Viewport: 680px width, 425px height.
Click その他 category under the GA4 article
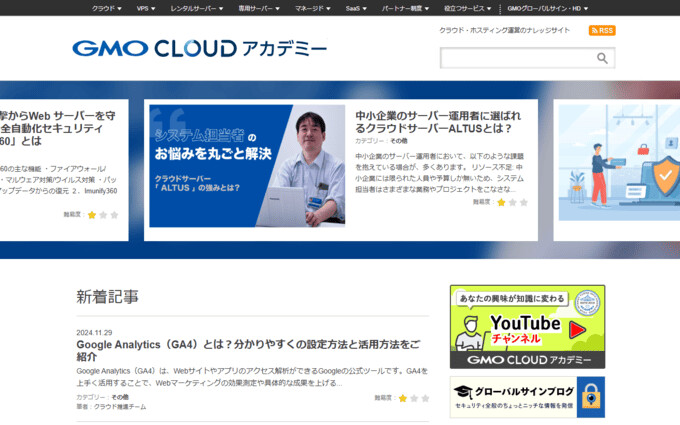click(120, 397)
